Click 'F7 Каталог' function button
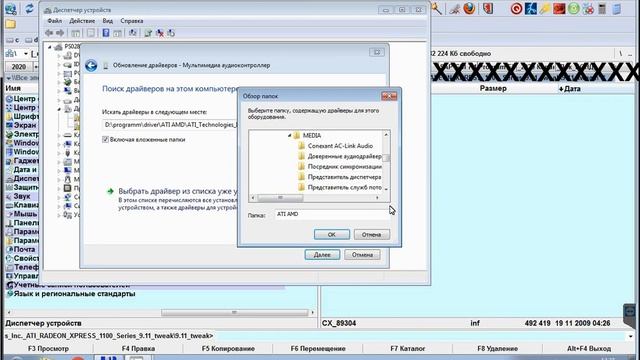This screenshot has height=360, width=640. 408,349
